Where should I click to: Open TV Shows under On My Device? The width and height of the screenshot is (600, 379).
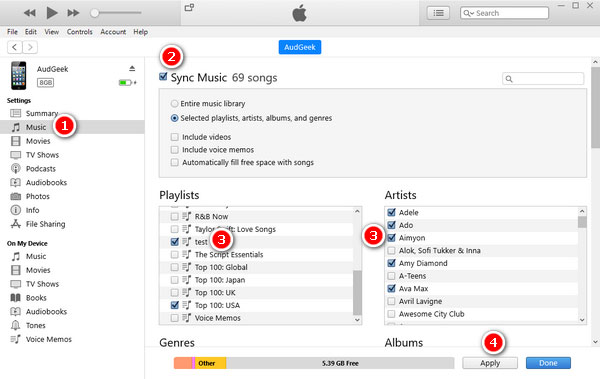coord(42,284)
